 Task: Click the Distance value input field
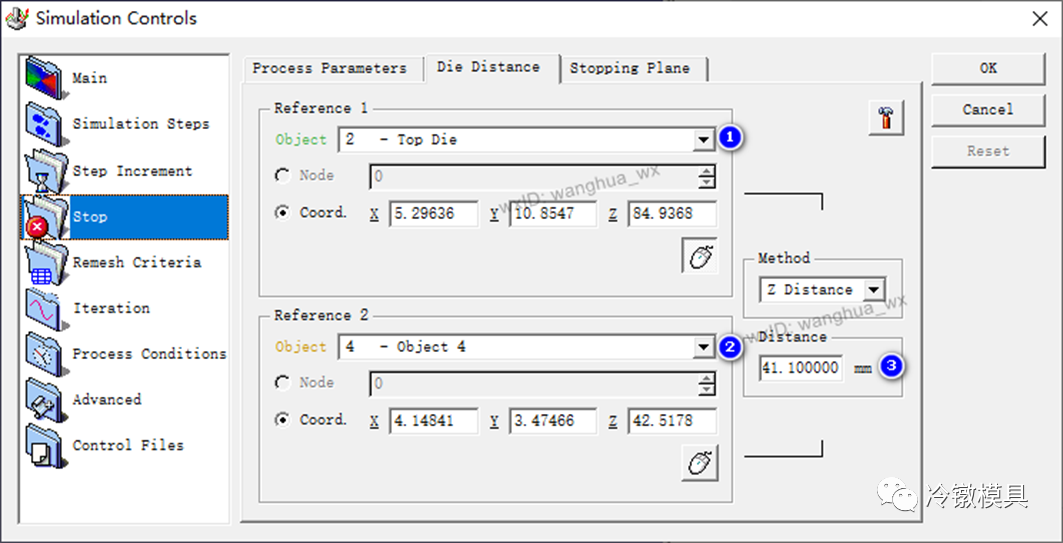click(800, 368)
